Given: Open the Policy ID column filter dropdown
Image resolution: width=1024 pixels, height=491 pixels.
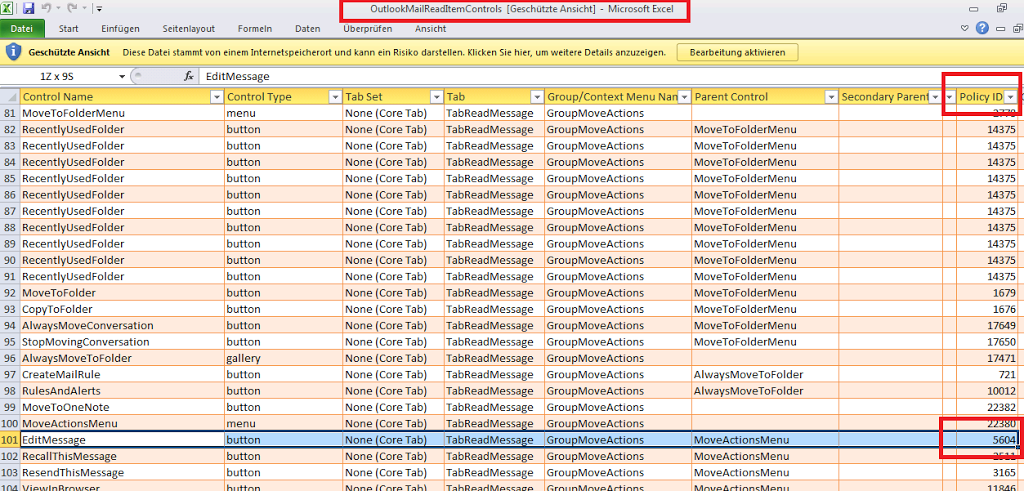Looking at the screenshot, I should 1010,97.
